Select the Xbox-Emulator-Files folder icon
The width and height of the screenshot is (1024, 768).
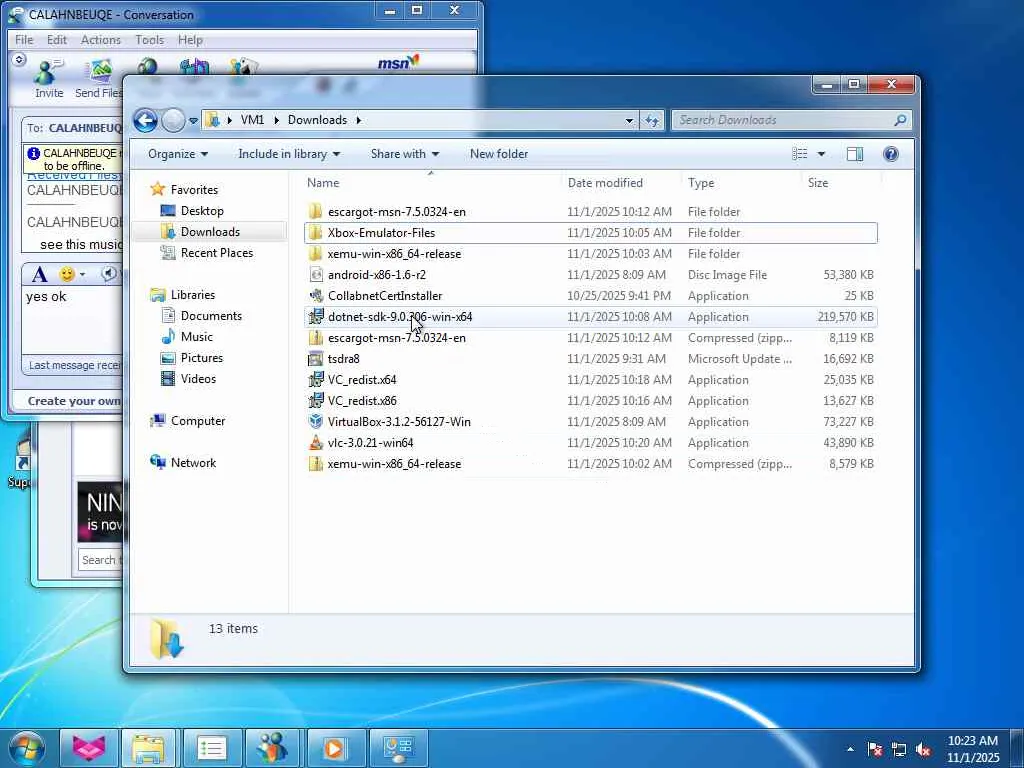pyautogui.click(x=315, y=232)
